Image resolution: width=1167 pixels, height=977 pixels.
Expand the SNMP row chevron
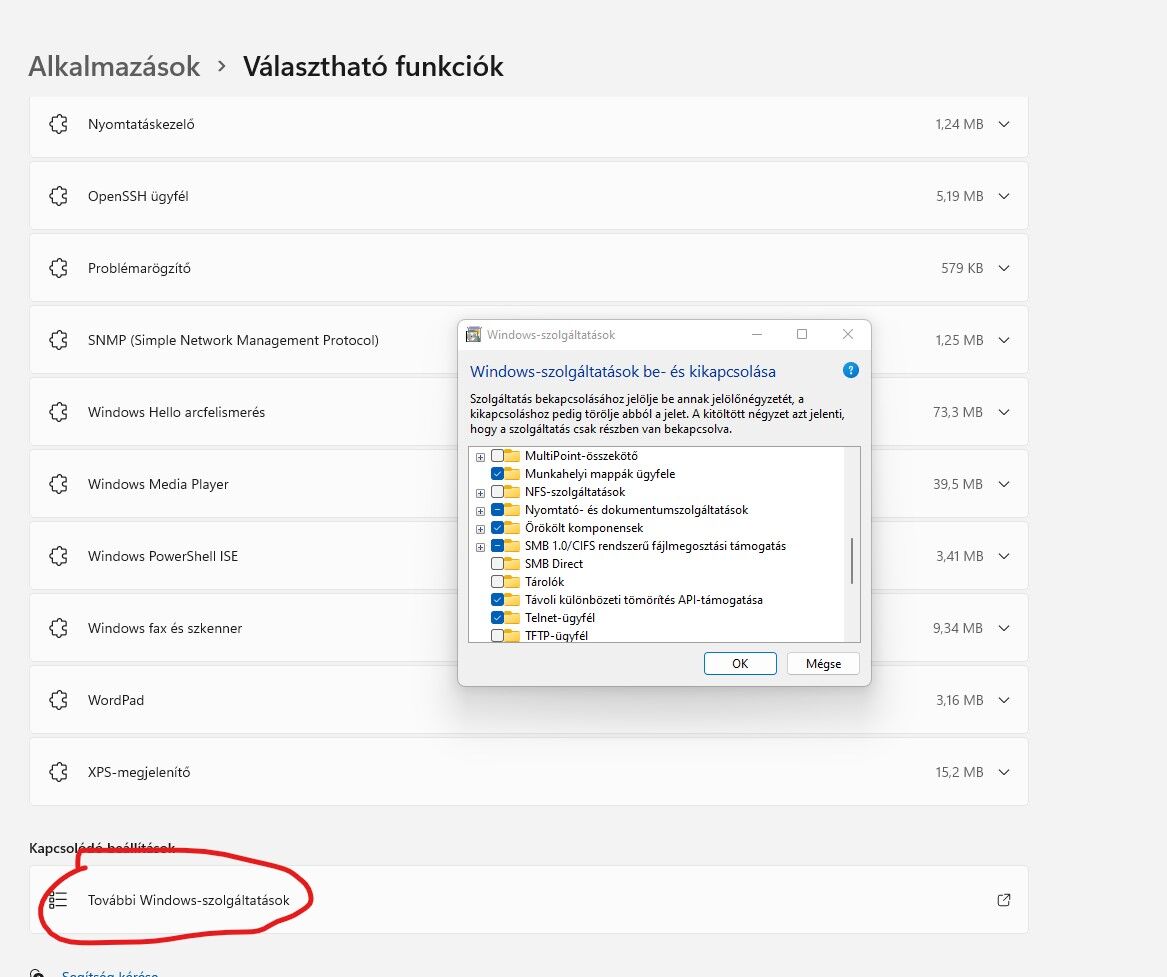click(x=1003, y=340)
